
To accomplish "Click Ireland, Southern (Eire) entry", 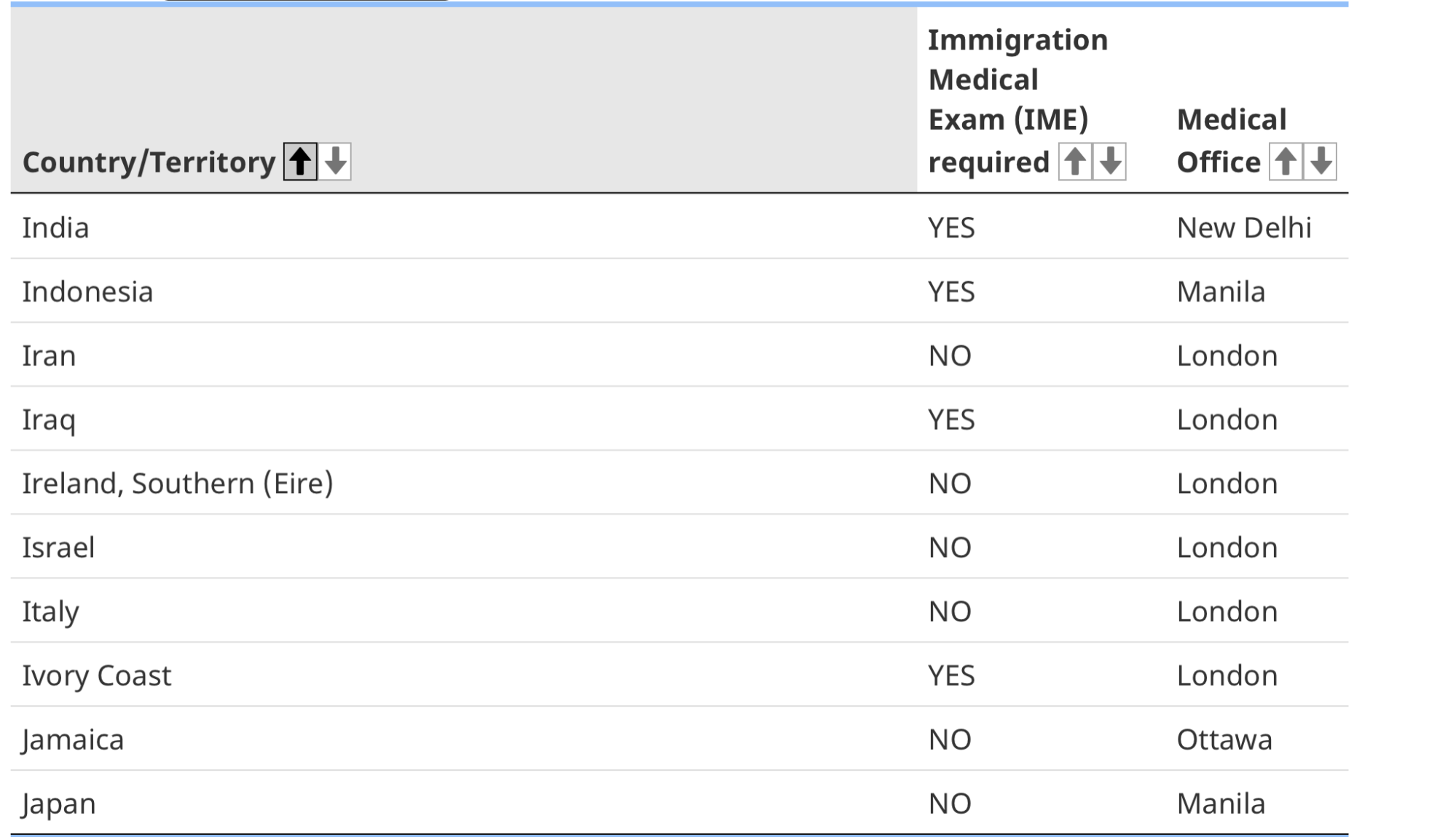I will 178,482.
